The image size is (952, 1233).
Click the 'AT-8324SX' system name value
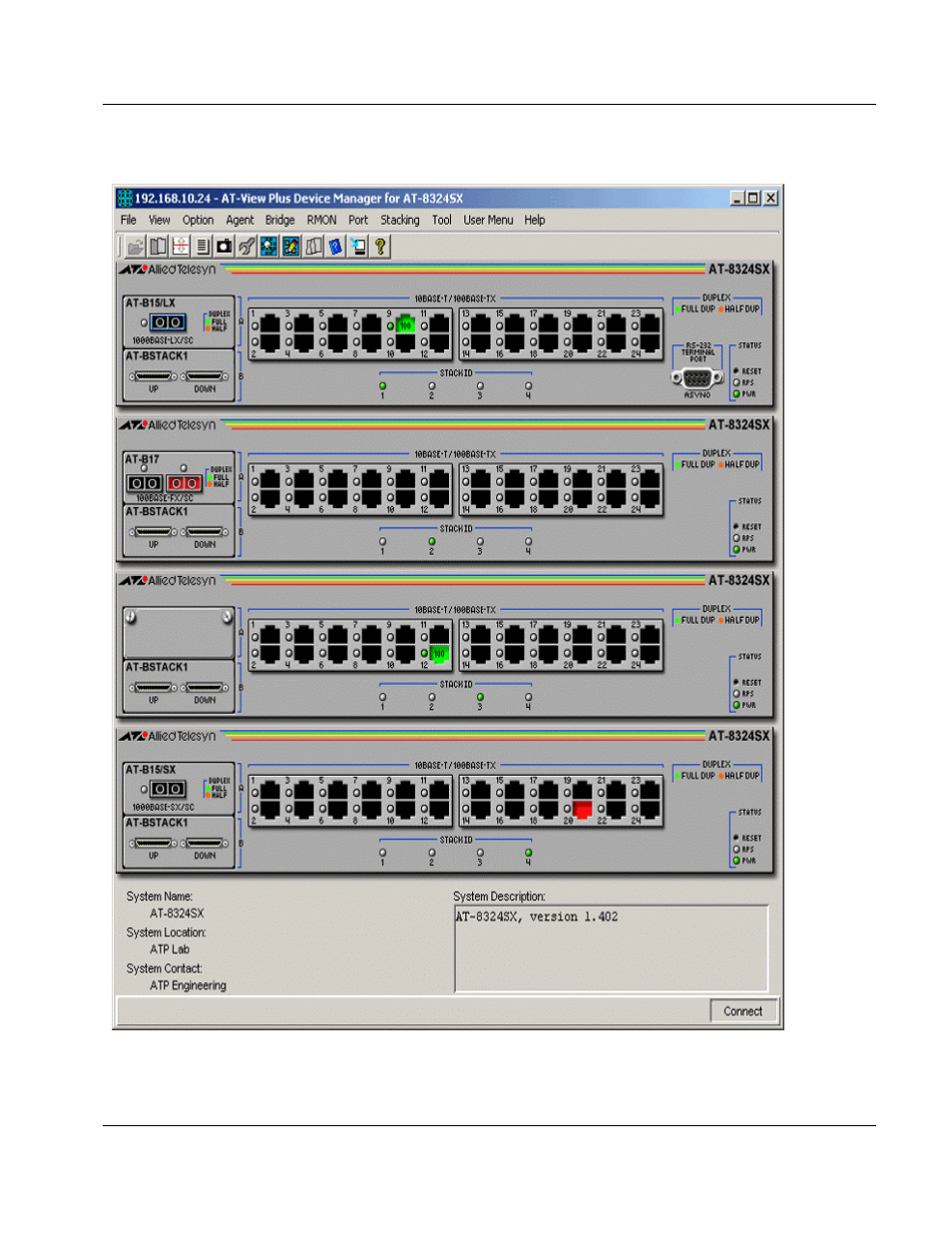177,914
